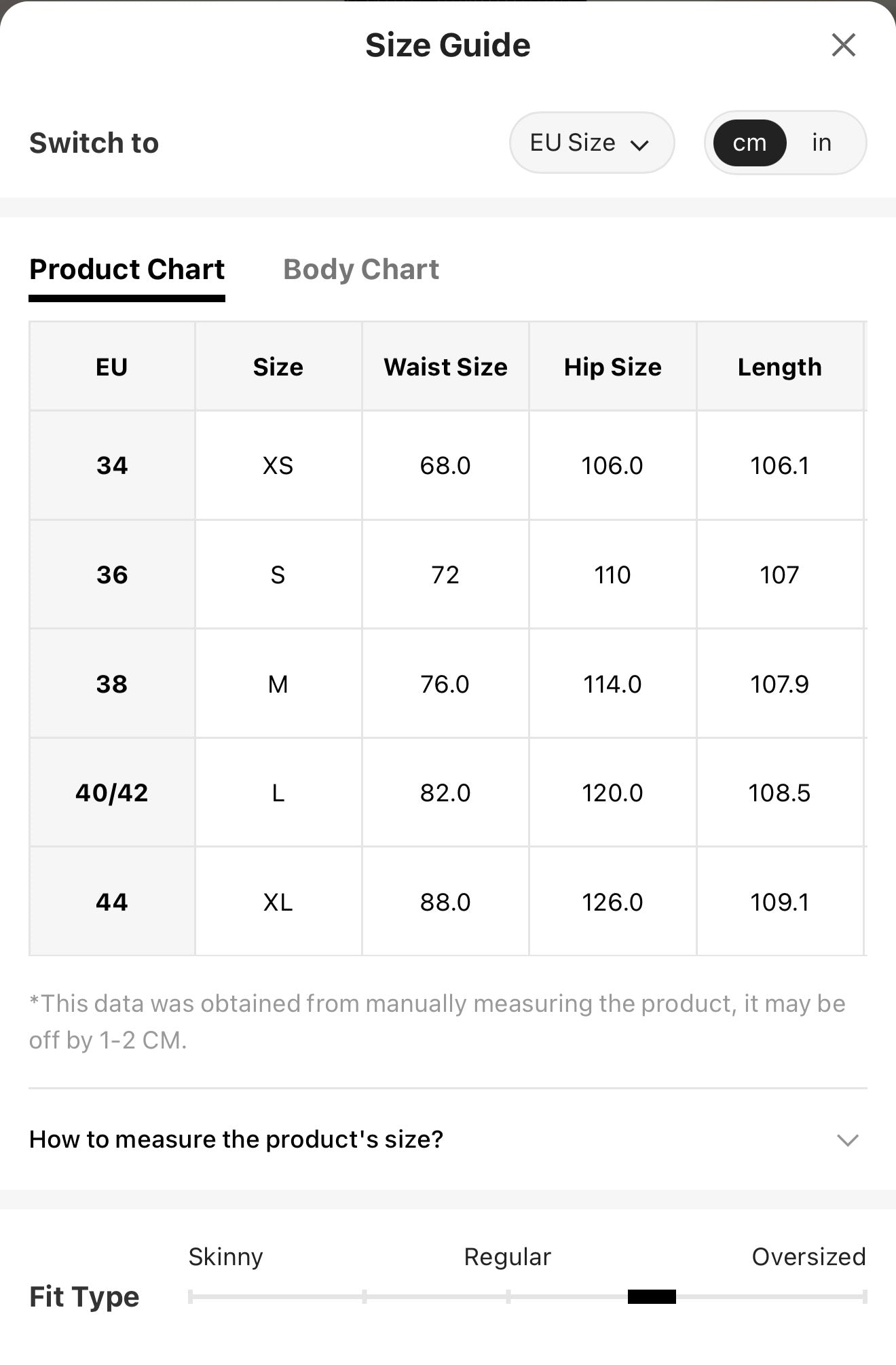
Task: Click the EU Size dropdown chevron
Action: pos(639,145)
